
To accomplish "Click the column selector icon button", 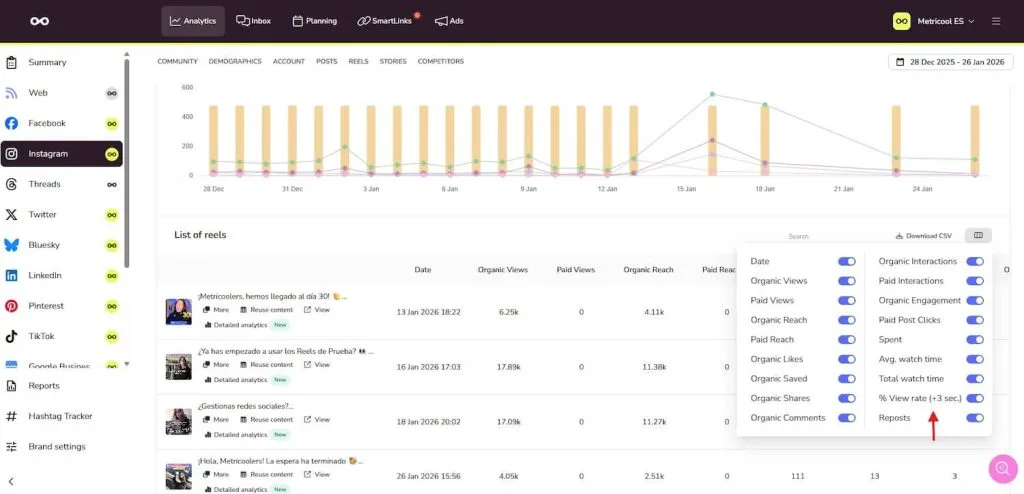I will (x=978, y=236).
